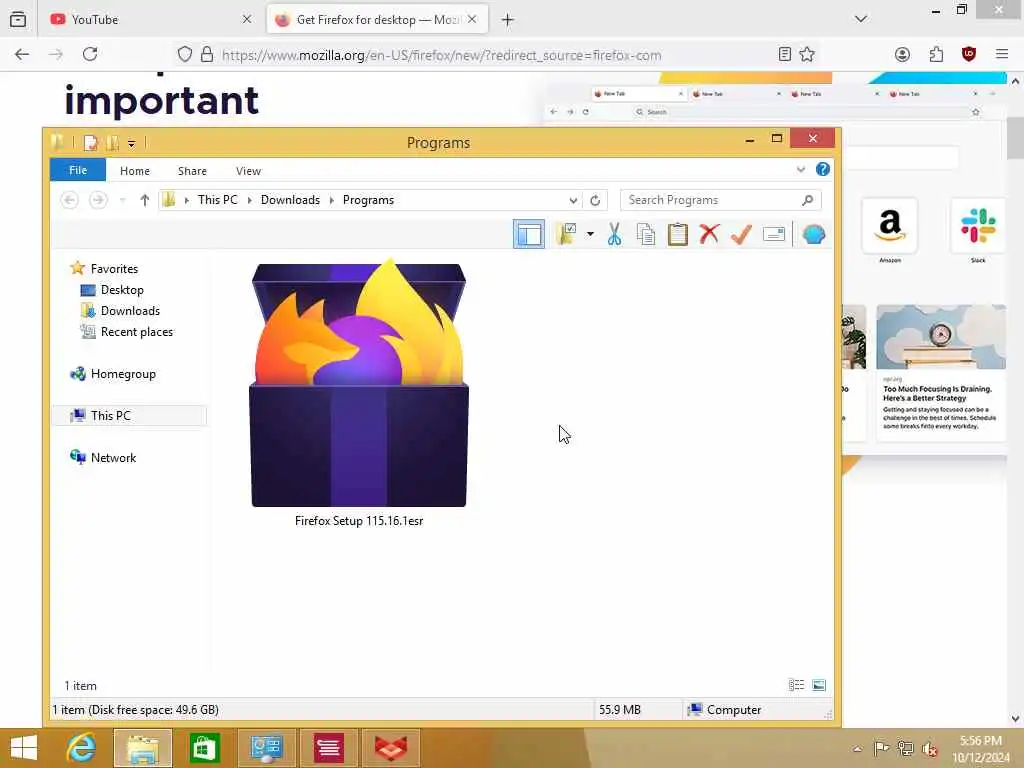Open Explorer recent locations dropdown arrow
Screen dimensions: 1024x768
coord(122,200)
